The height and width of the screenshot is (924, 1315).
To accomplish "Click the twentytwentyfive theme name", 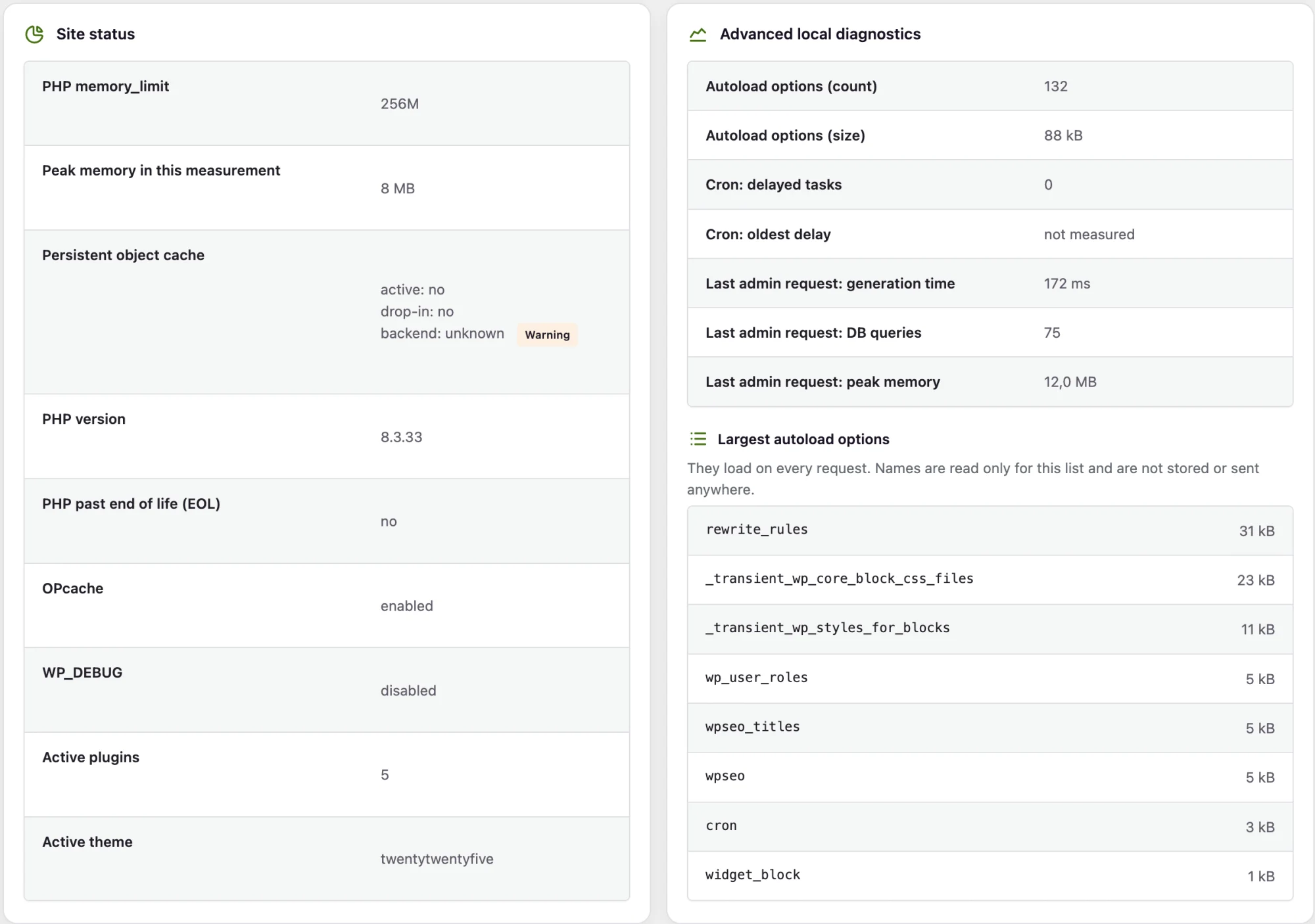I will tap(437, 859).
